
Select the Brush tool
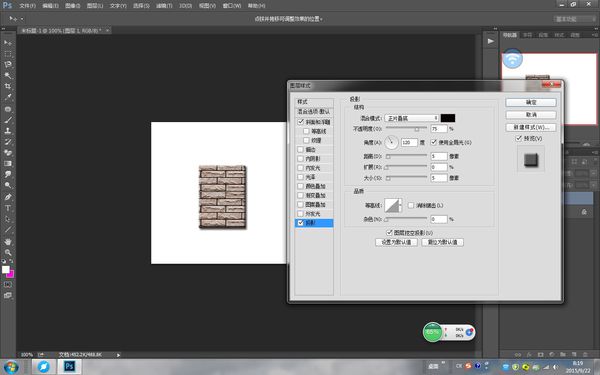[x=8, y=120]
